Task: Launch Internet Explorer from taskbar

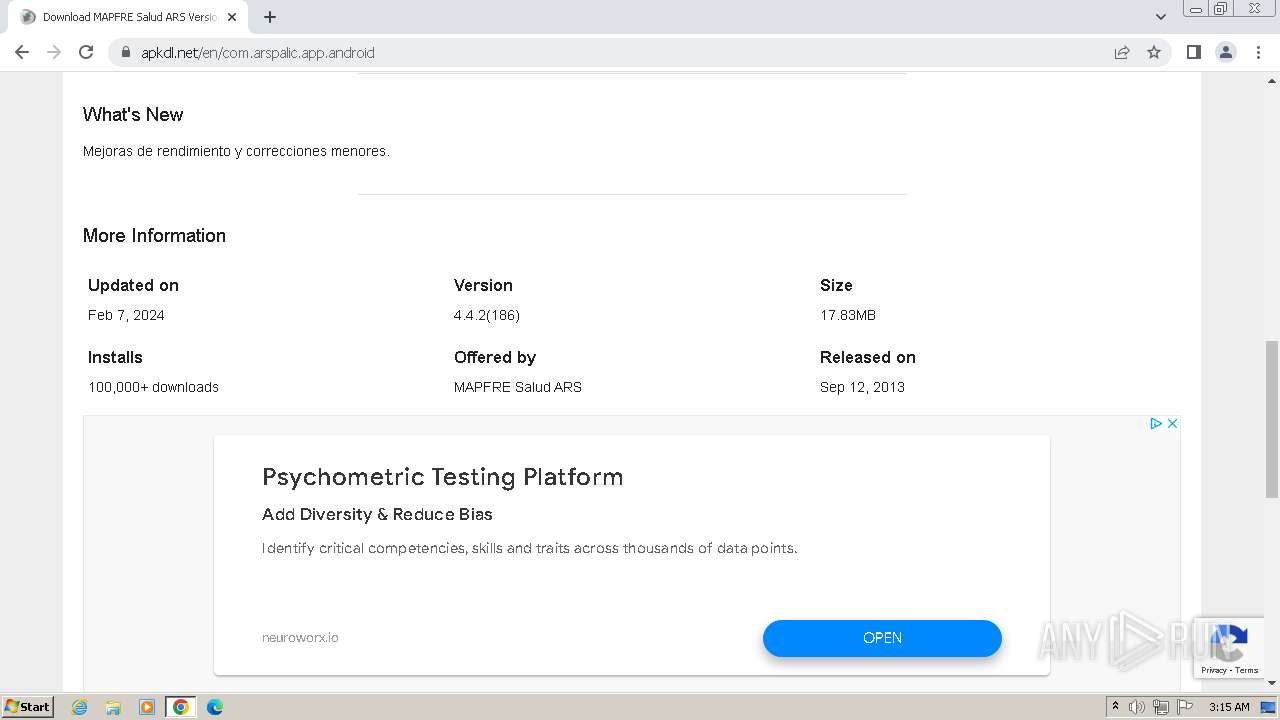Action: (79, 707)
